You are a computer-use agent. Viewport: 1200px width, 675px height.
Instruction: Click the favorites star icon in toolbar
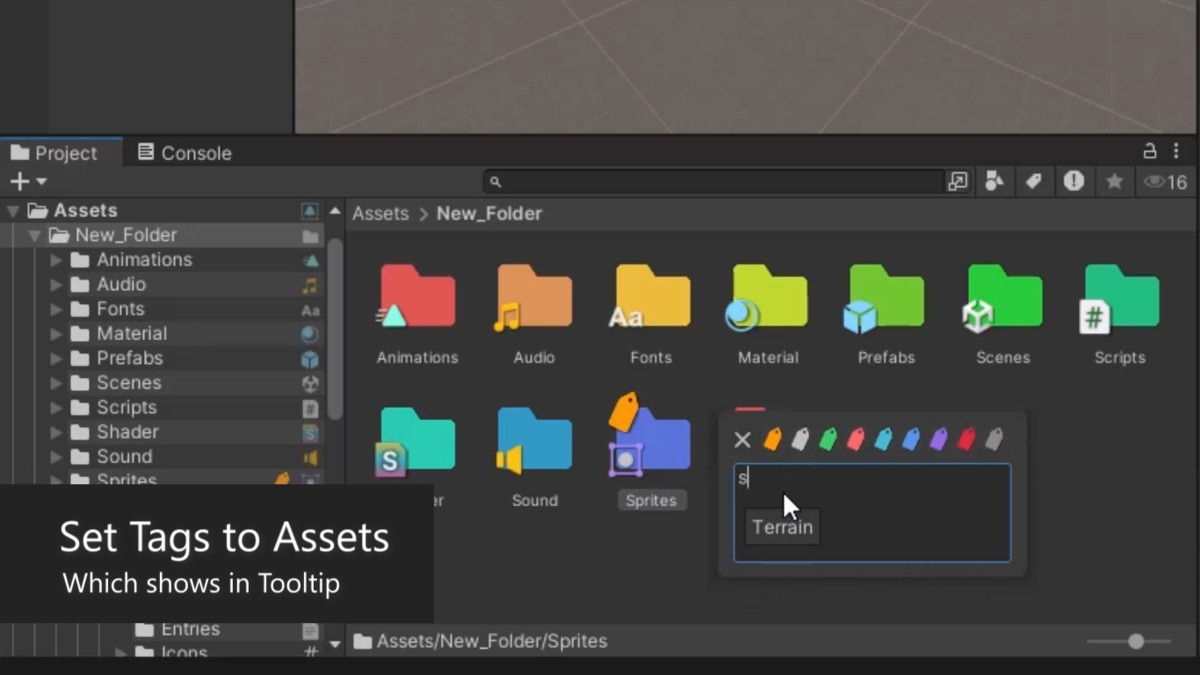(x=1114, y=181)
